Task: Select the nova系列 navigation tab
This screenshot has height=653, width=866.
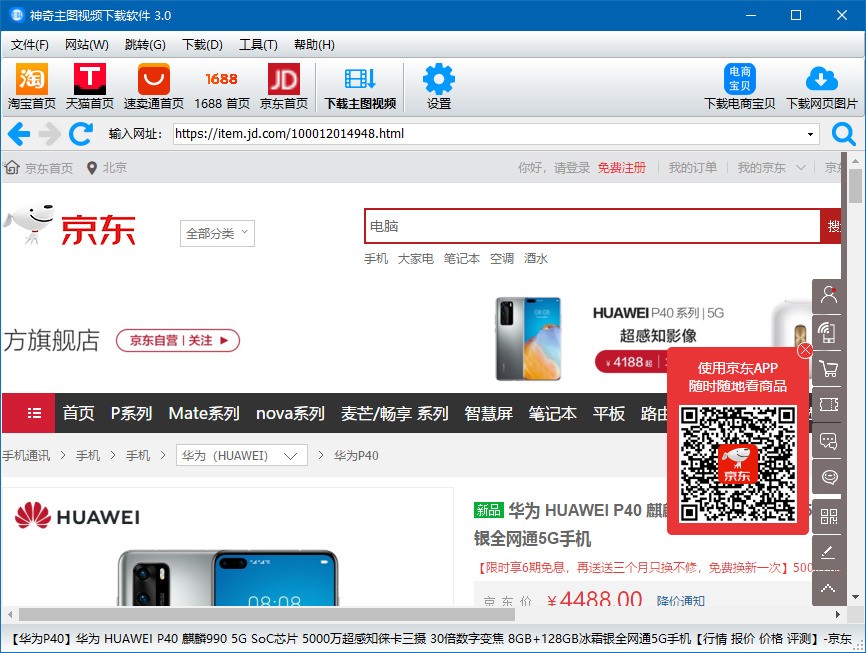Action: (x=290, y=413)
